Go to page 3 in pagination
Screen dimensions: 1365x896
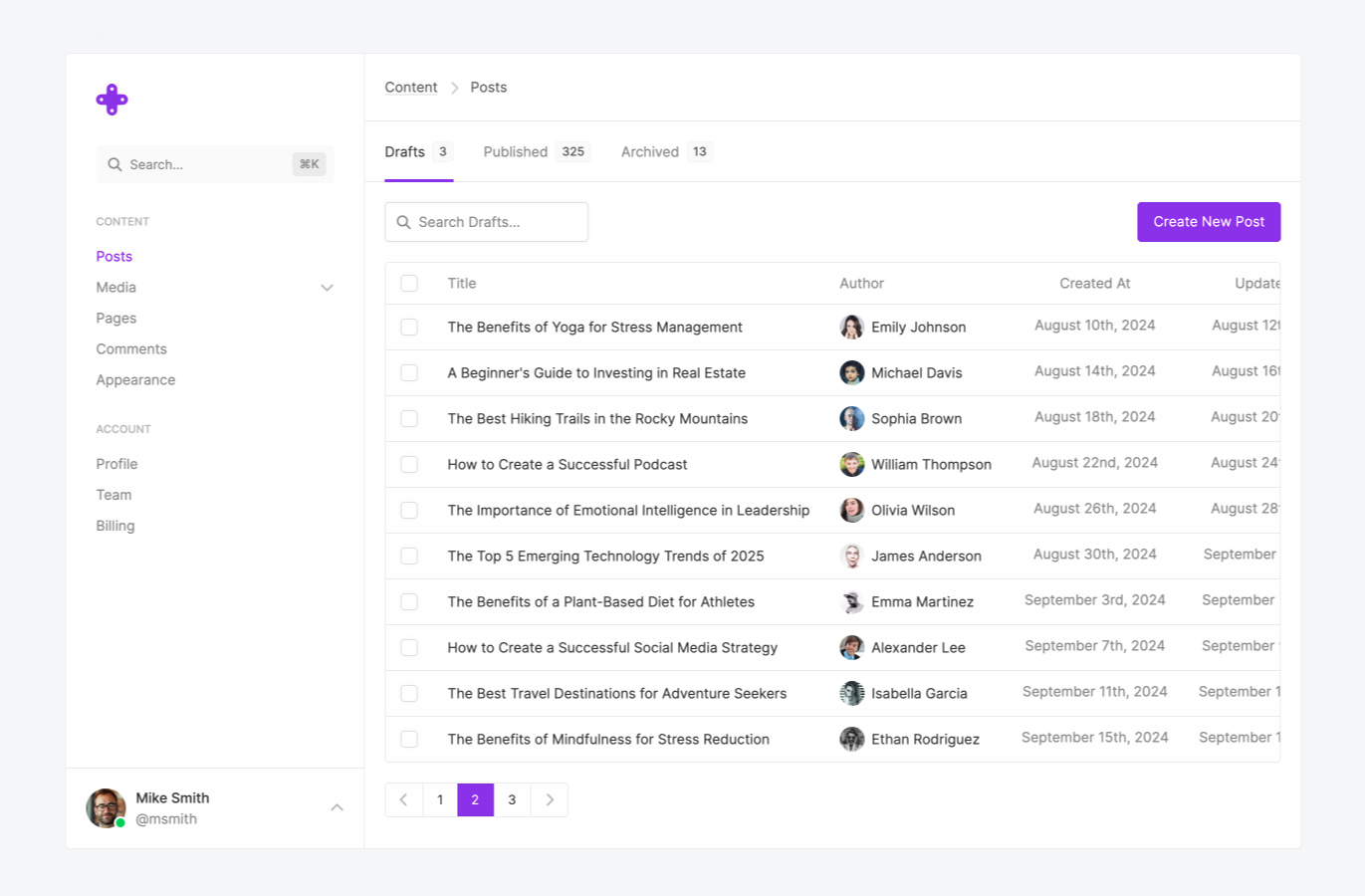[512, 799]
